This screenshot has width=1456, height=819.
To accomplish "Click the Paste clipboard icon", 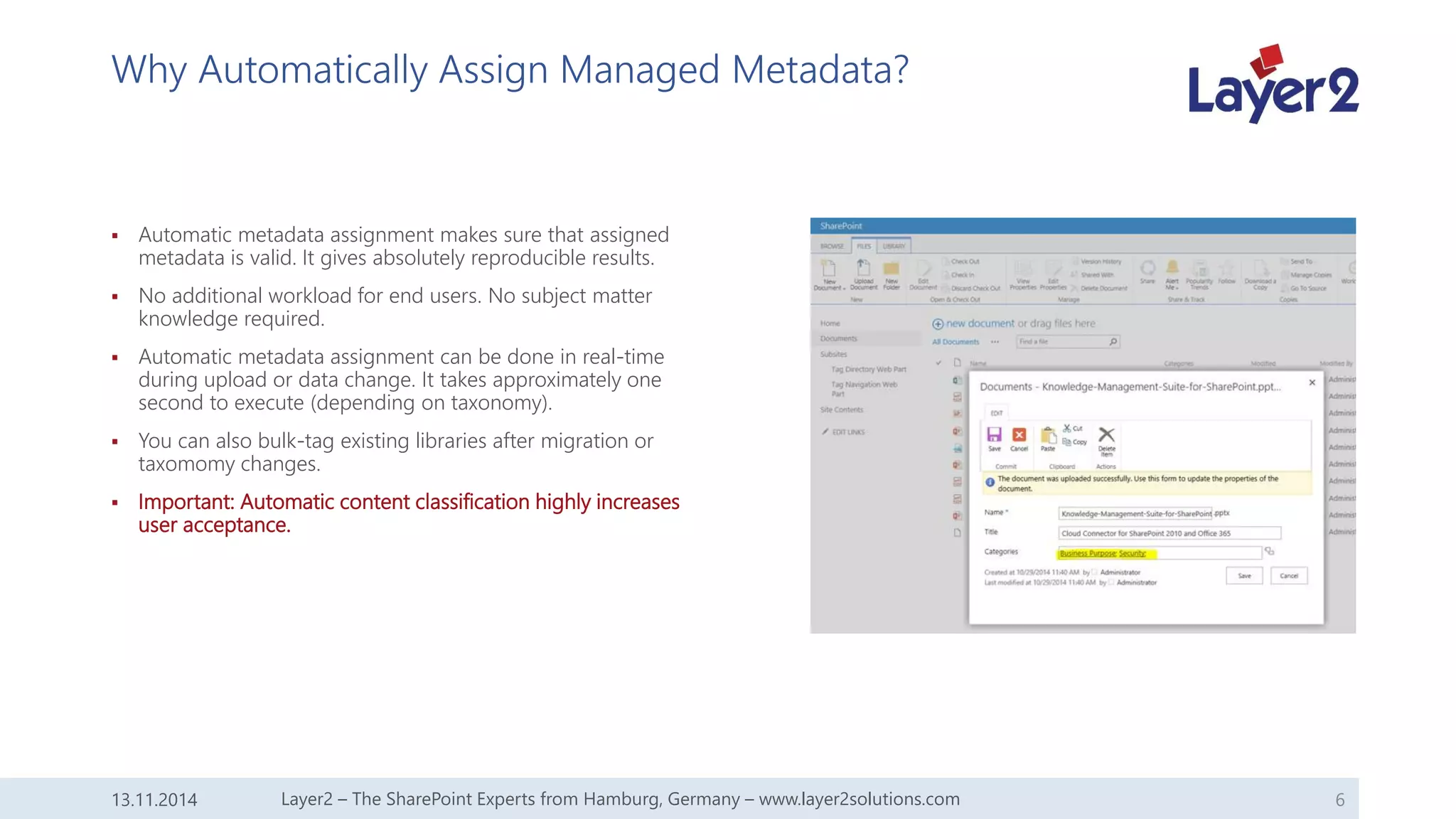I will click(x=1048, y=435).
